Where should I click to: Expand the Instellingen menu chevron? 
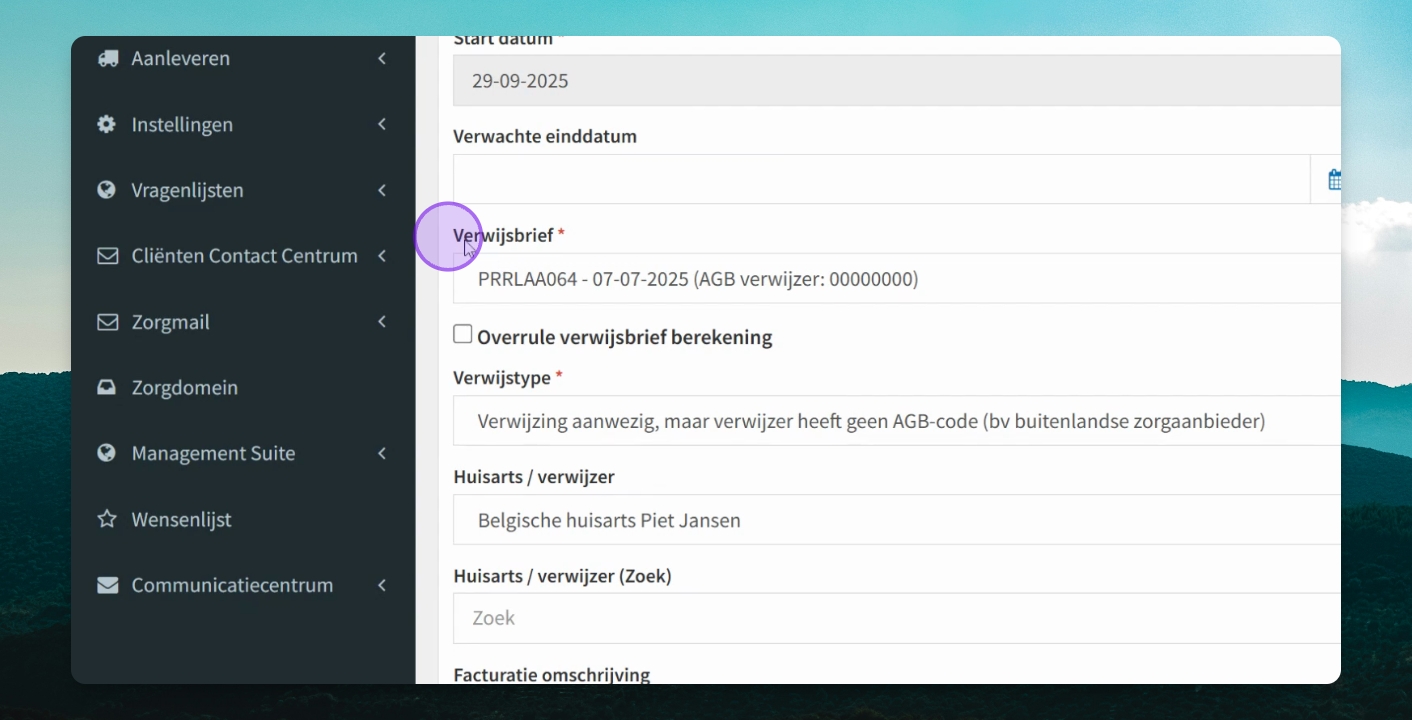tap(382, 124)
